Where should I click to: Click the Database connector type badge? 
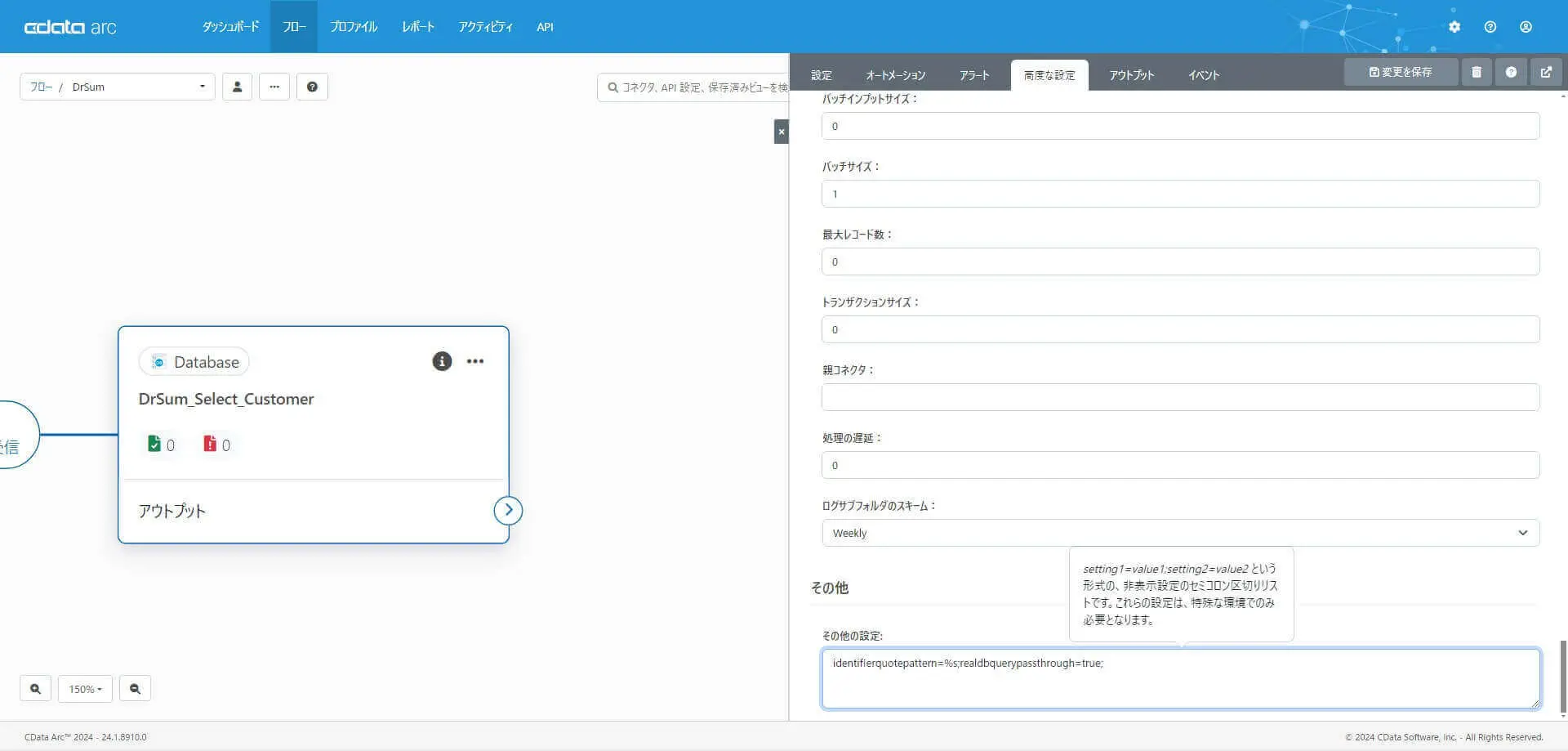194,362
